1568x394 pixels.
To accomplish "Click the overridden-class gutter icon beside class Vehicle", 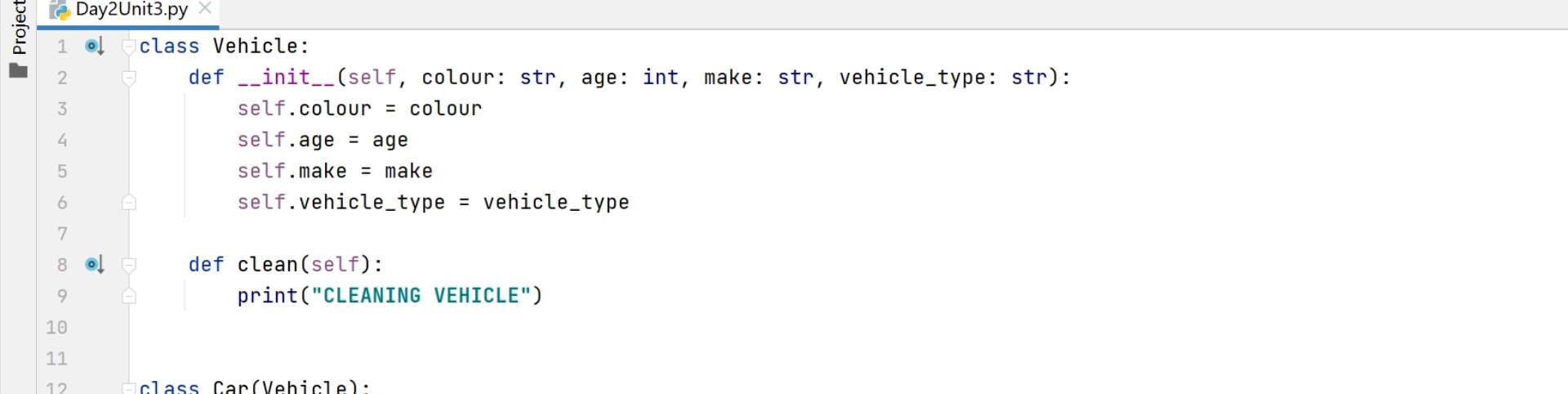I will click(95, 47).
